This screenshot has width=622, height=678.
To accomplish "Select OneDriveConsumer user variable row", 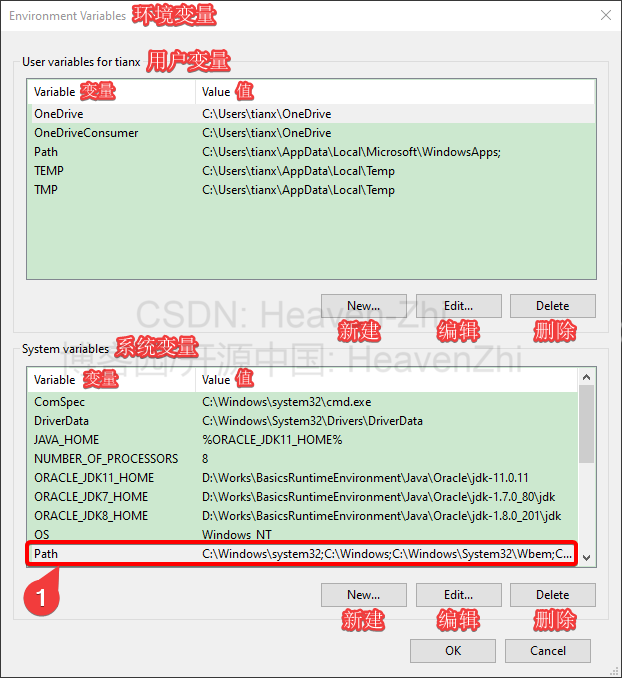I will [x=311, y=133].
